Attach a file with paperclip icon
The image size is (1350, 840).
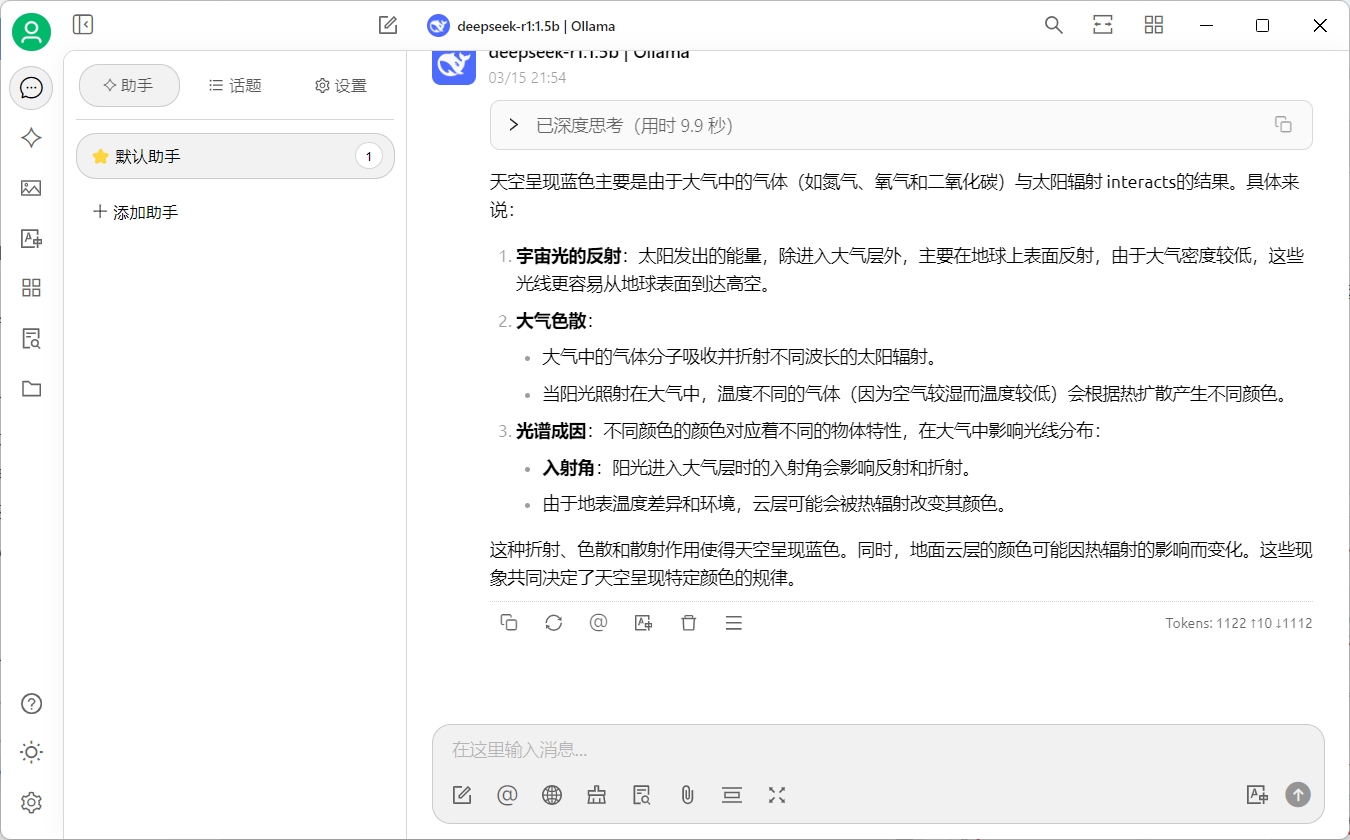(687, 795)
